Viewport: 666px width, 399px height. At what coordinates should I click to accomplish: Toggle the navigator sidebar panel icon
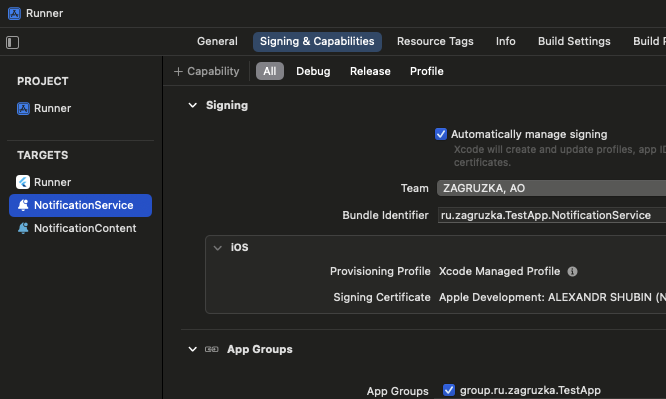12,42
